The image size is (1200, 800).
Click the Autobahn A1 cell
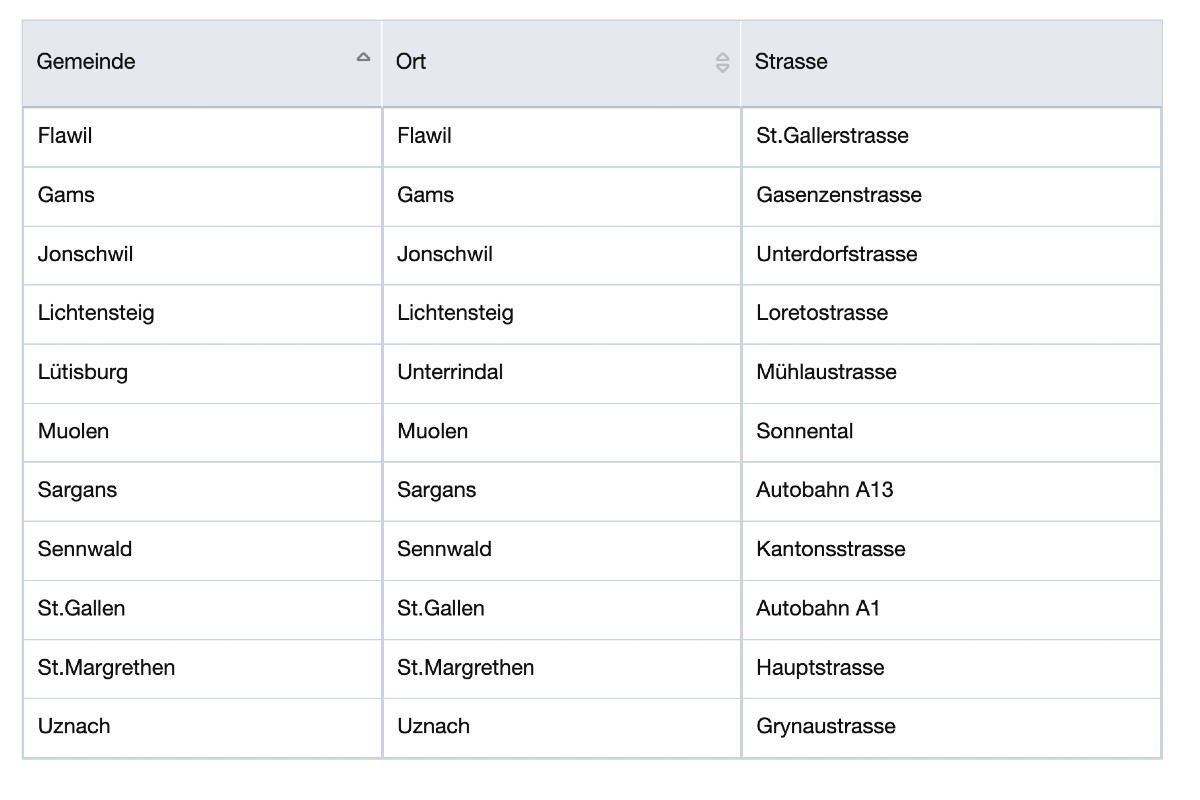click(818, 608)
